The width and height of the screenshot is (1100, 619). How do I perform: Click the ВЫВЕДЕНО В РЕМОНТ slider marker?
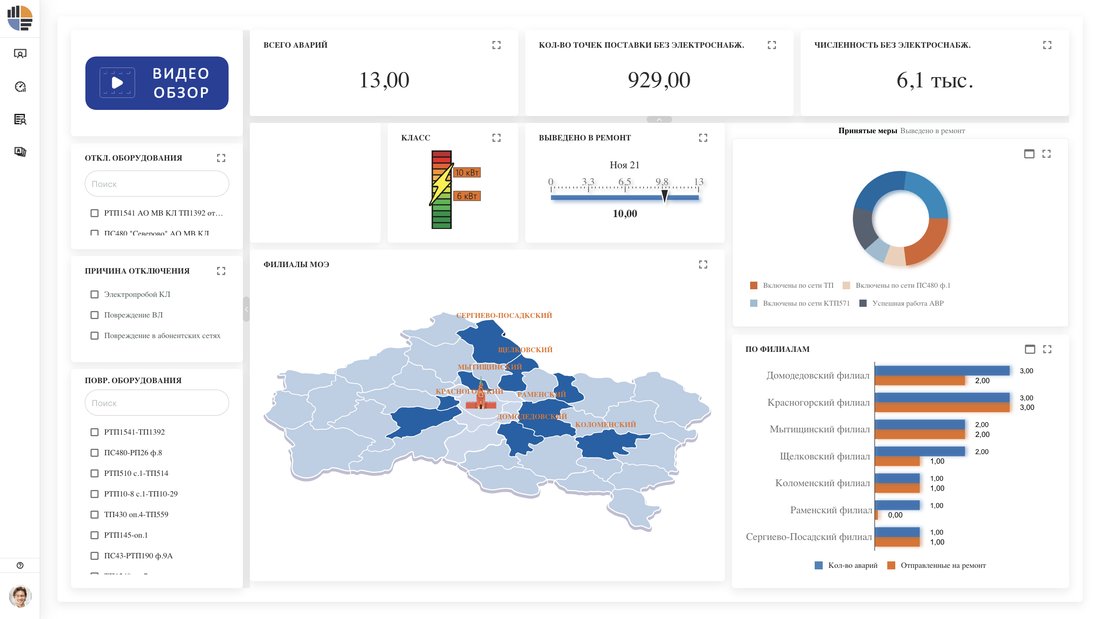[x=664, y=197]
